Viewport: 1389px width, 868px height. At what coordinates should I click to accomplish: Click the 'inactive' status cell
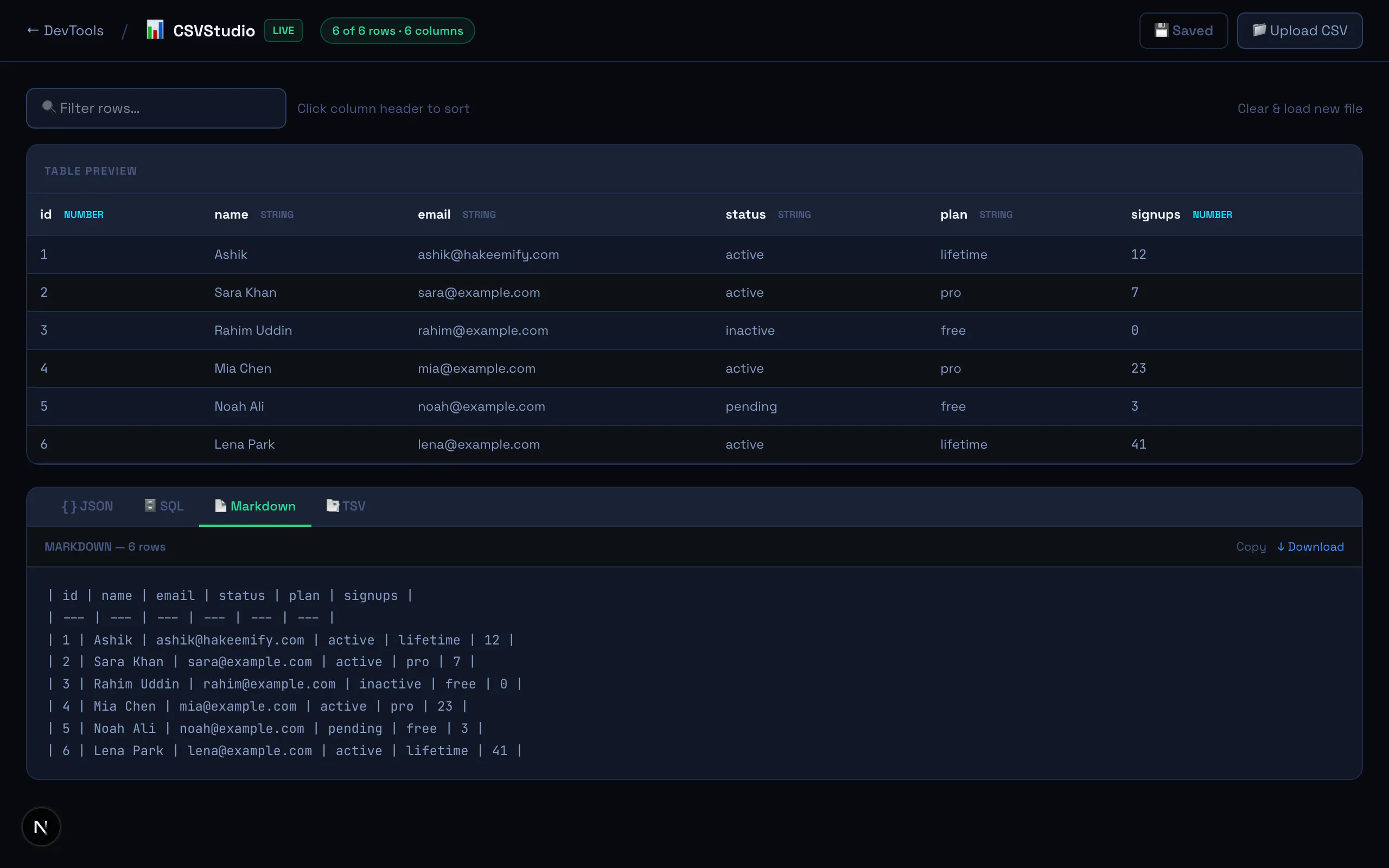pos(750,330)
